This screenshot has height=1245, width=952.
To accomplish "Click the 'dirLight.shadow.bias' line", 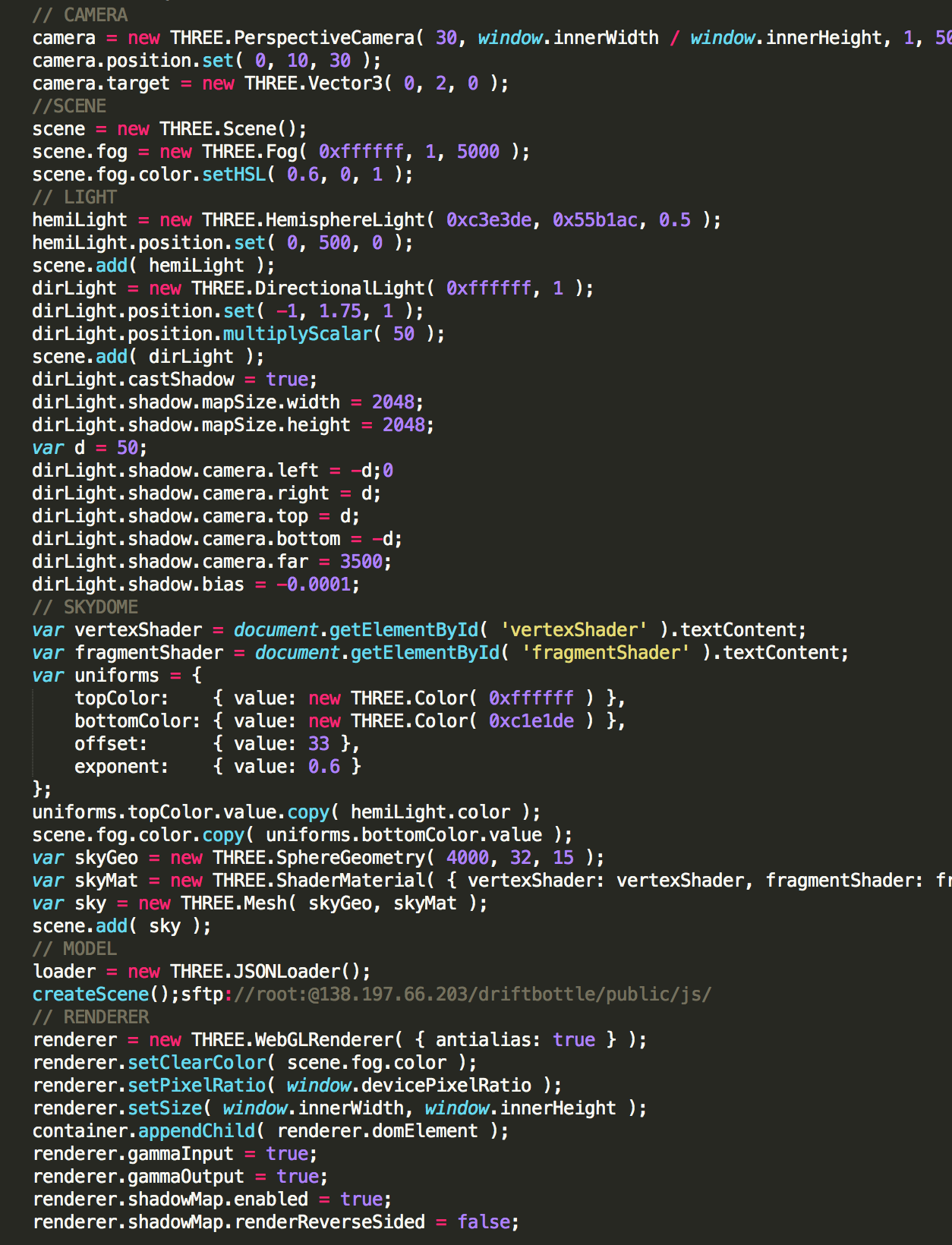I will pos(196,584).
